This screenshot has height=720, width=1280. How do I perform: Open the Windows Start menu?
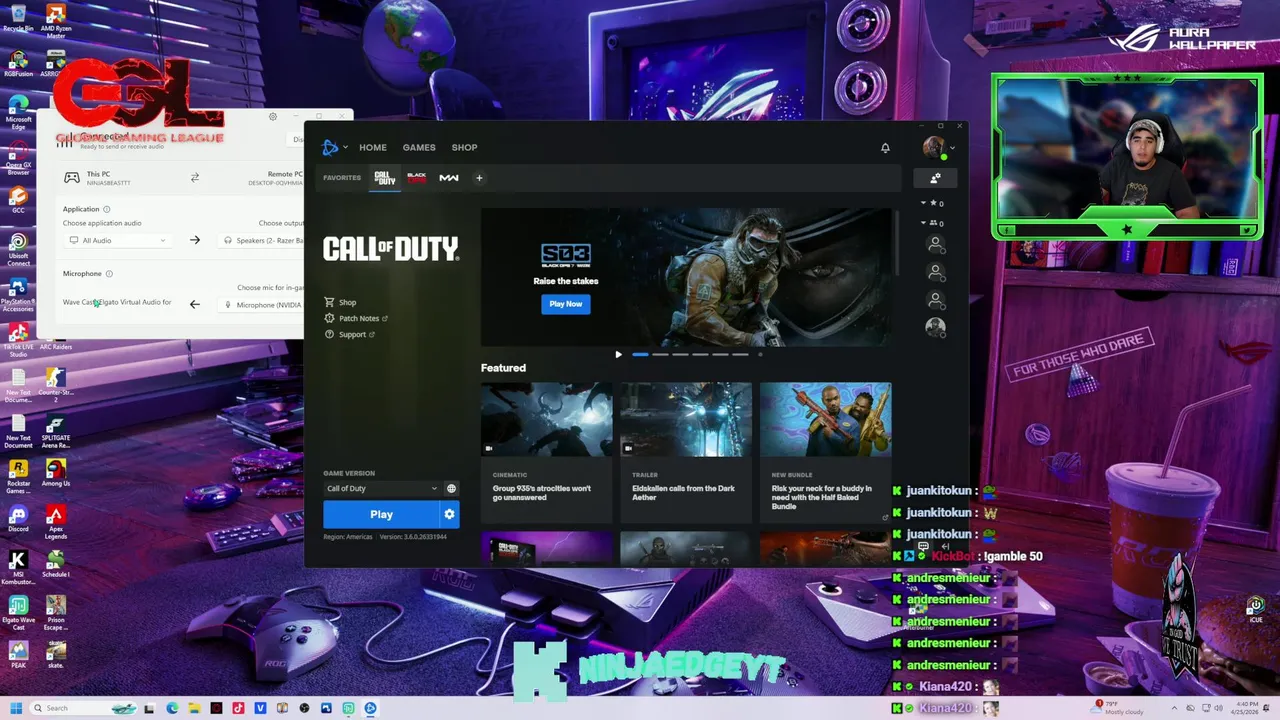tap(15, 708)
